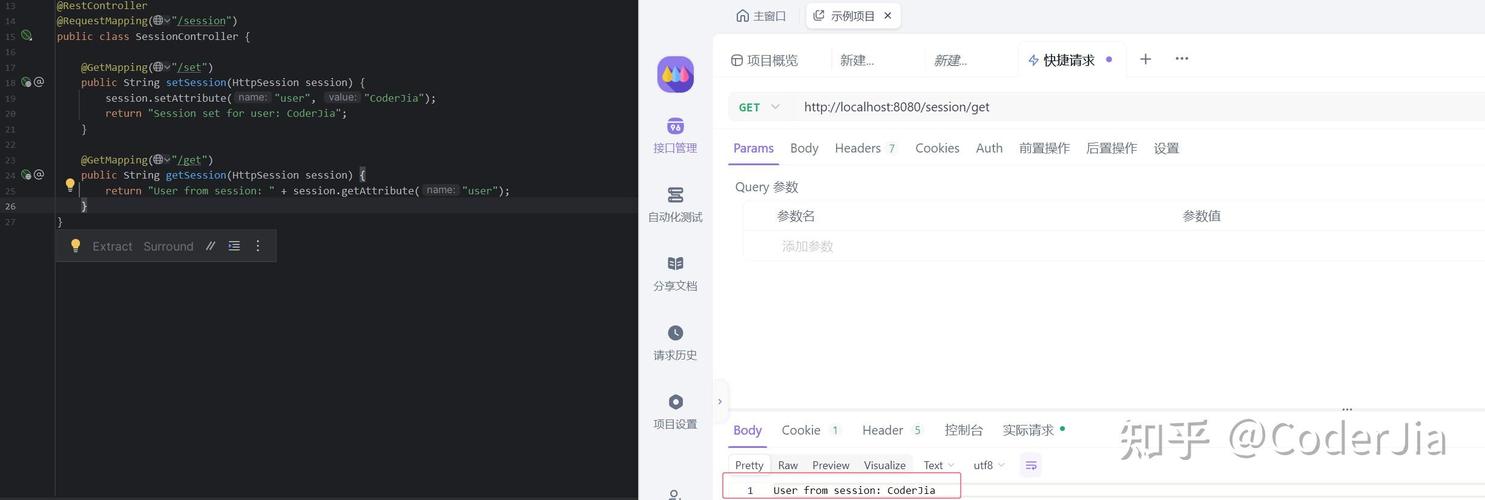This screenshot has width=1485, height=500.
Task: Click the Spring bean icon beside the SessionController class
Action: point(27,36)
